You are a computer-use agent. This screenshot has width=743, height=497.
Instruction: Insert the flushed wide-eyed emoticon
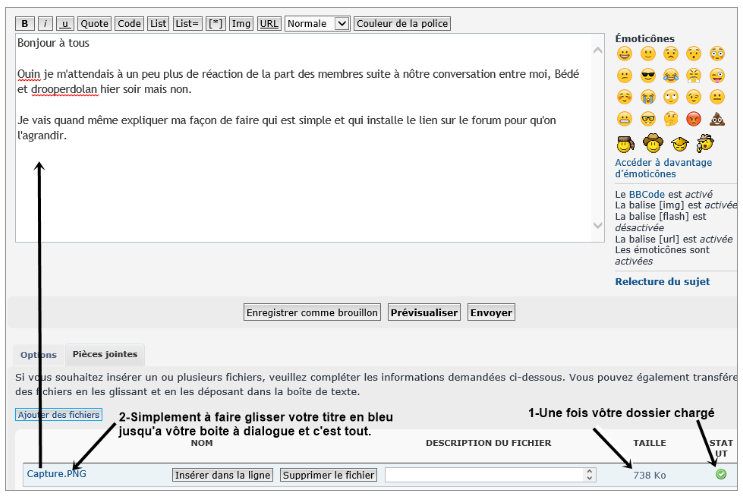(717, 54)
